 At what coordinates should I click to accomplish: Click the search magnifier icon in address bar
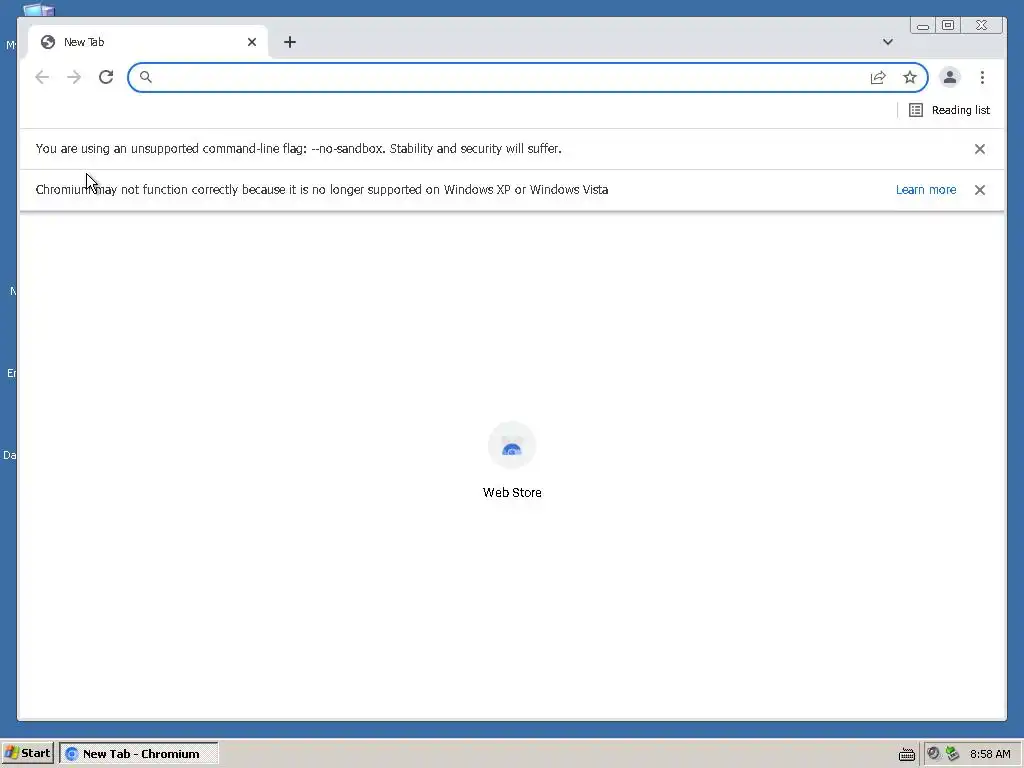(x=146, y=77)
